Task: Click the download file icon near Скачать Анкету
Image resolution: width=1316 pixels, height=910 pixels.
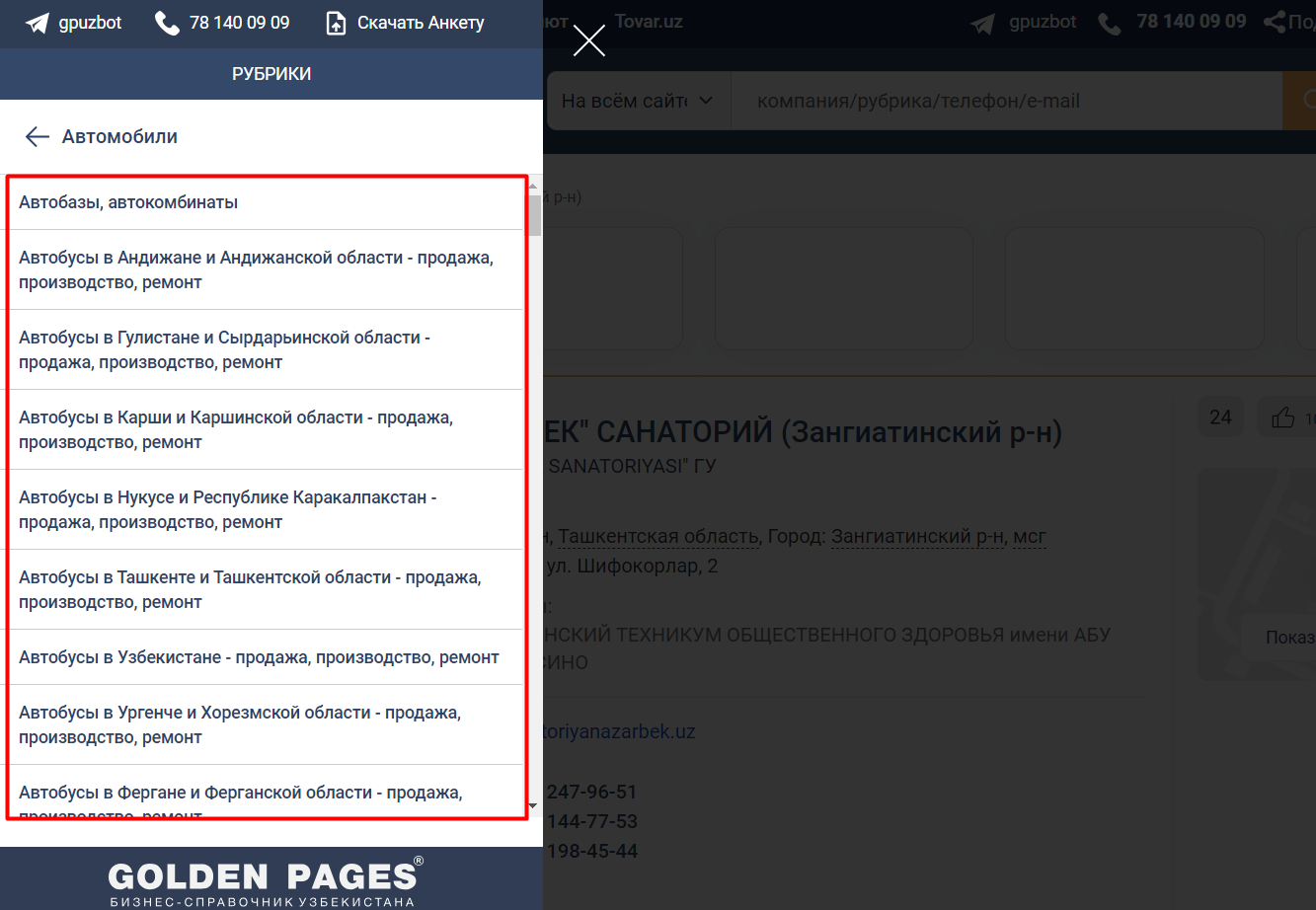Action: (x=336, y=23)
